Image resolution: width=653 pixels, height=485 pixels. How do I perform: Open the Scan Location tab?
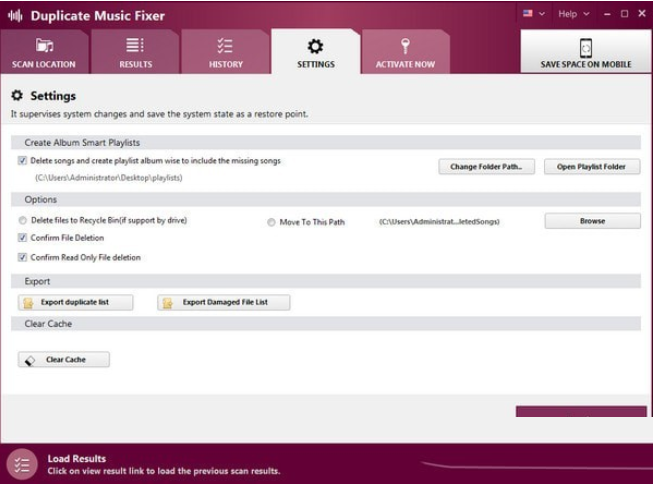pyautogui.click(x=44, y=52)
